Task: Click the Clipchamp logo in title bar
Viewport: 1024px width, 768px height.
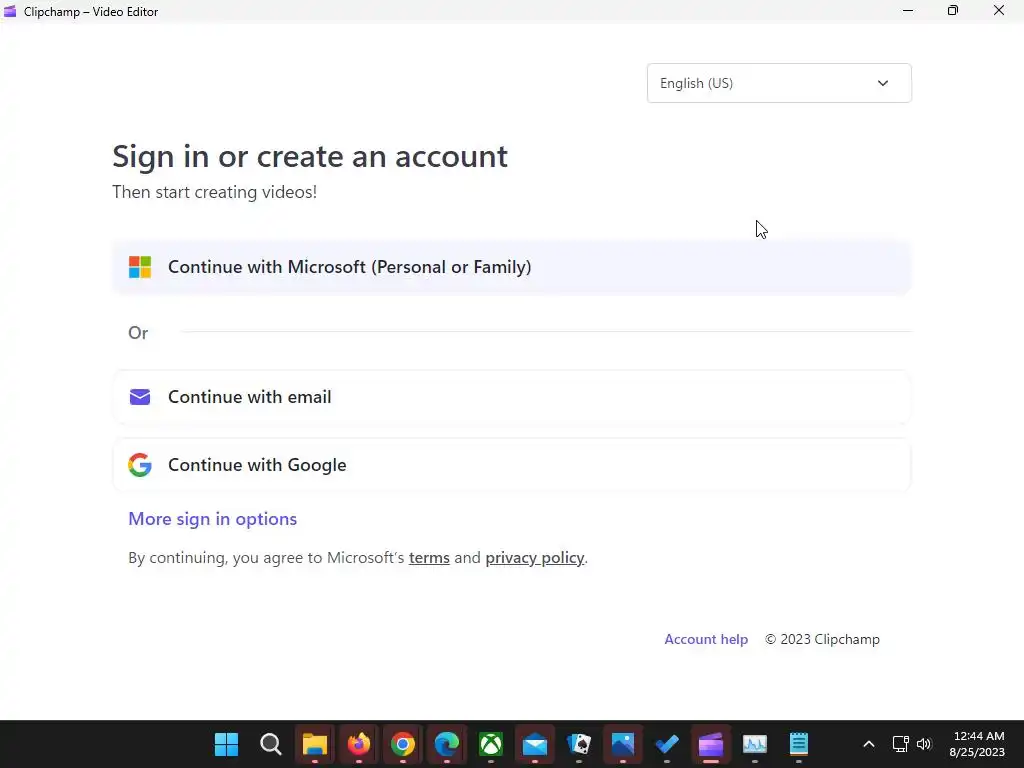Action: [x=10, y=11]
